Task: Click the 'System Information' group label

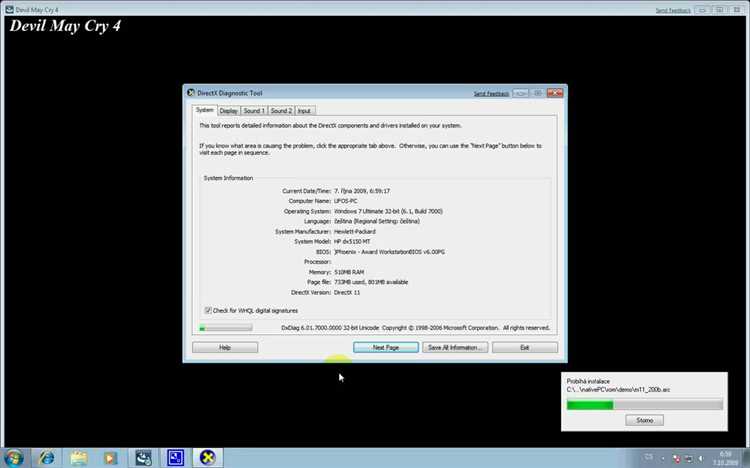Action: tap(228, 178)
